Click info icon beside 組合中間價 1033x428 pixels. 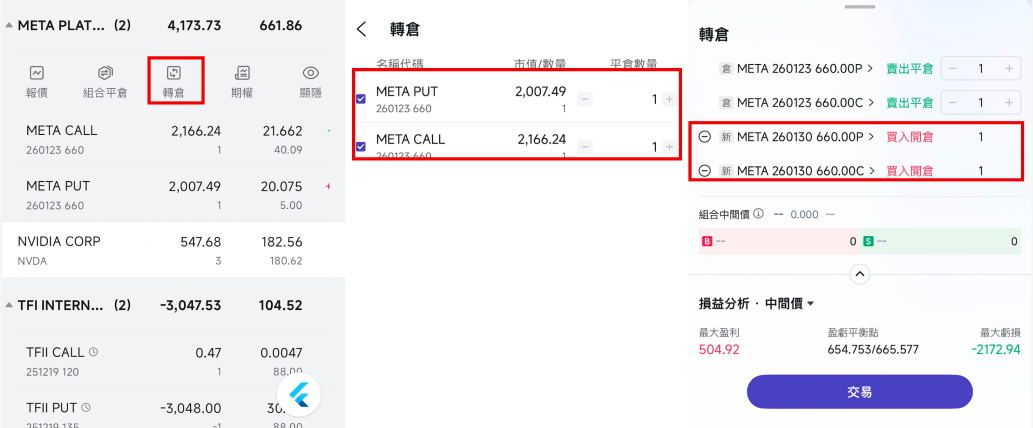pyautogui.click(x=758, y=214)
